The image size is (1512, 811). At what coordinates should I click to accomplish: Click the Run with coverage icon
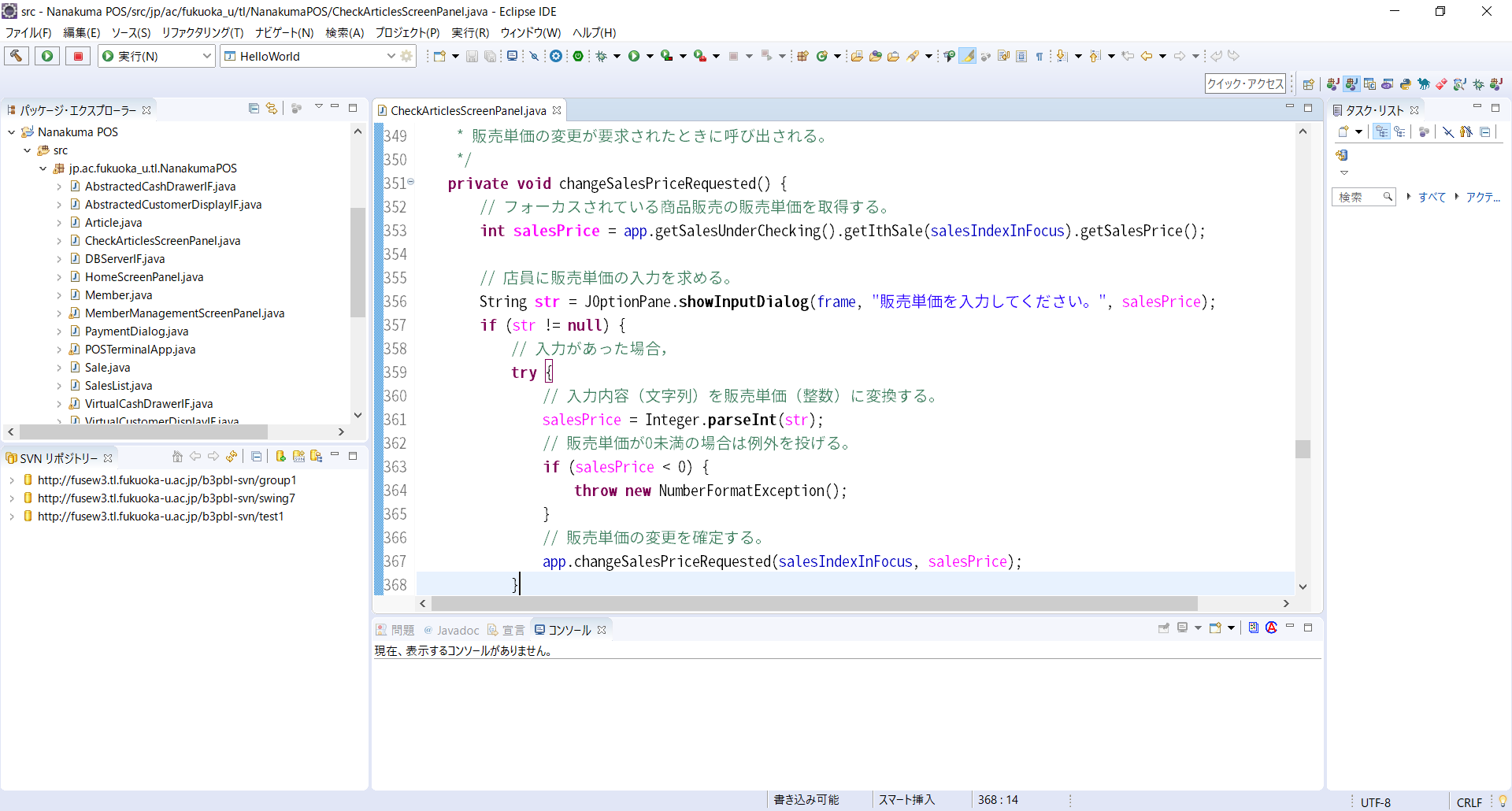coord(667,56)
